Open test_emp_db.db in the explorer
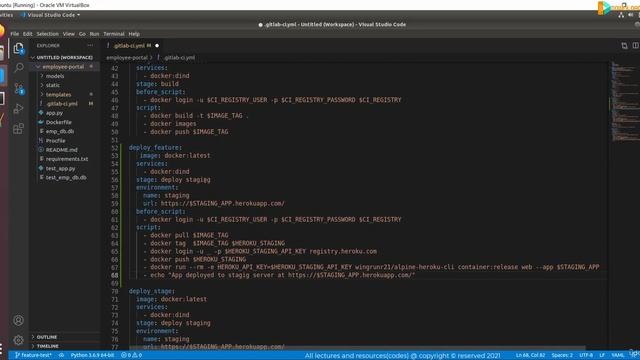The image size is (640, 360). point(66,178)
